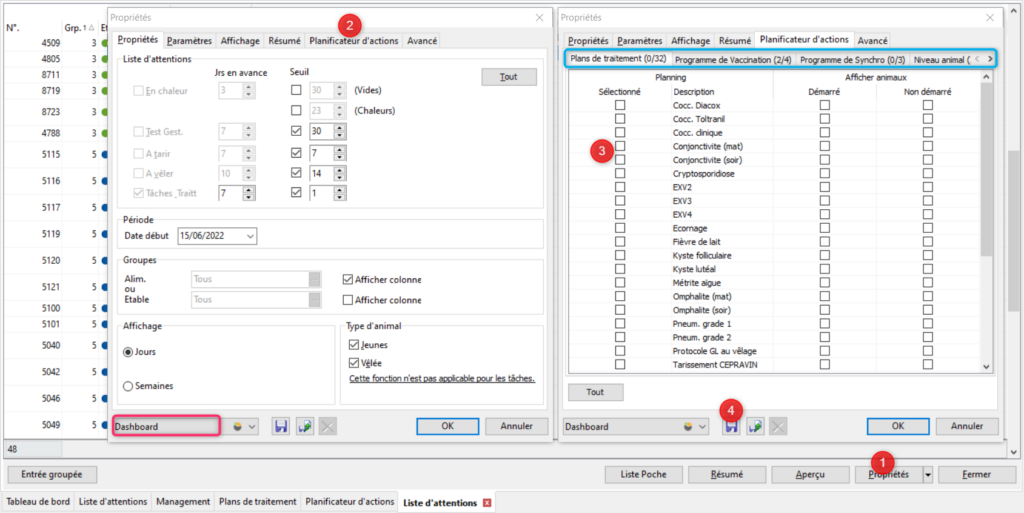The image size is (1024, 513).
Task: Click the delete X icon in the Planning dialog footer
Action: 778,426
